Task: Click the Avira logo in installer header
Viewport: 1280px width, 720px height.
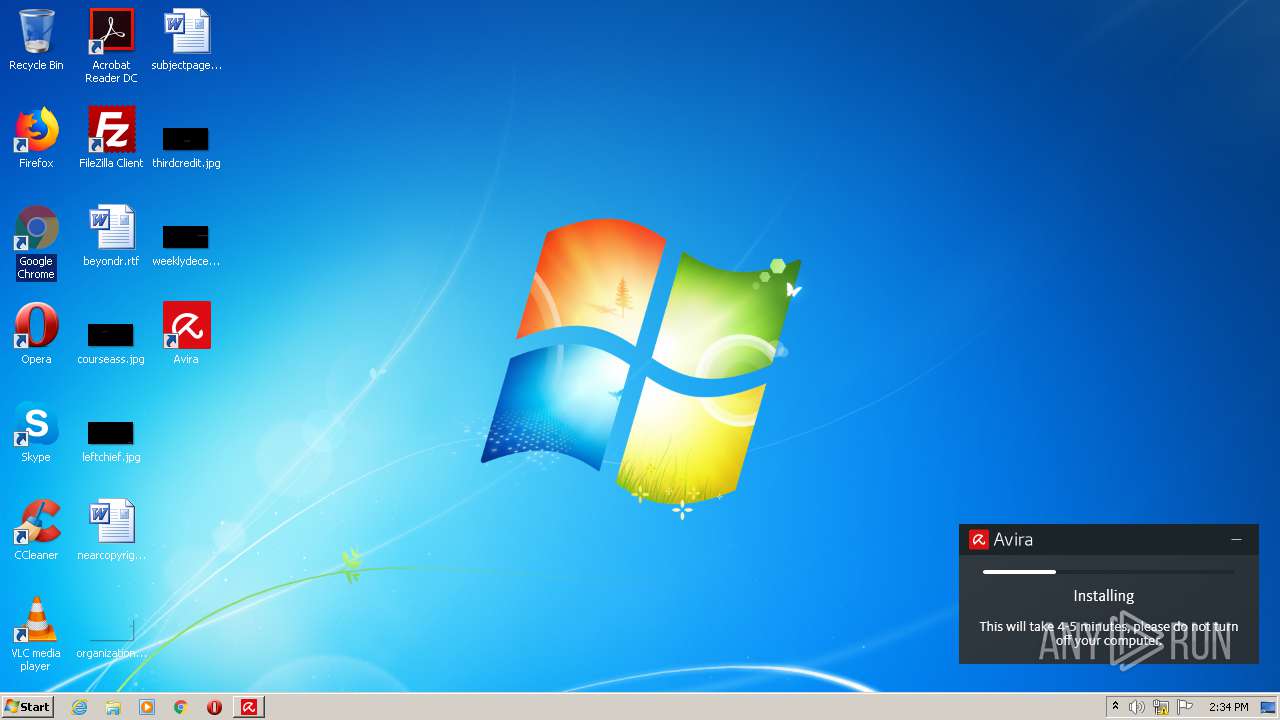Action: 979,540
